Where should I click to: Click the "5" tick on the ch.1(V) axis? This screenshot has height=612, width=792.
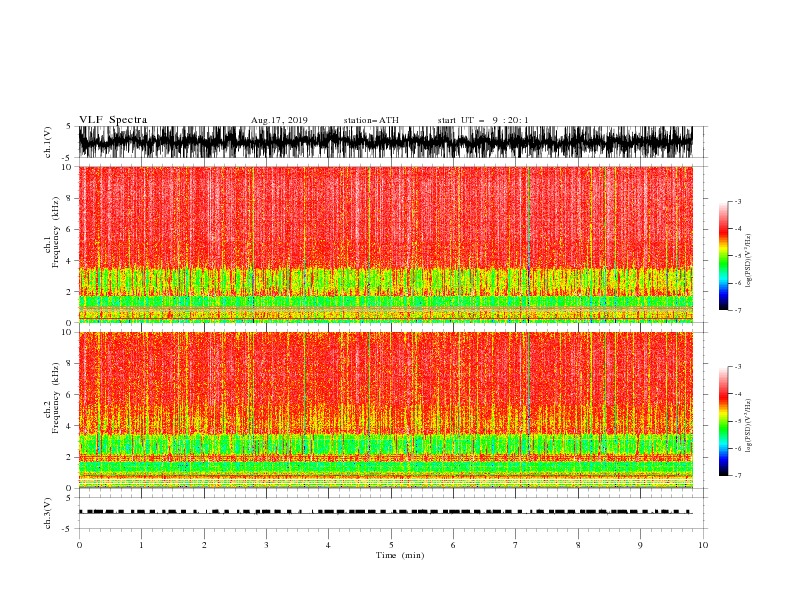tap(69, 126)
